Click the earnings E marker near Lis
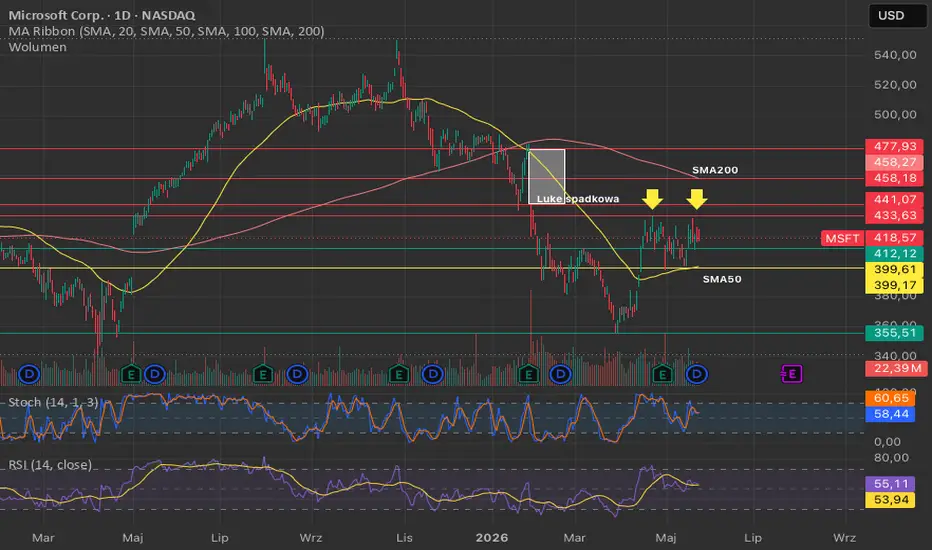Image resolution: width=932 pixels, height=550 pixels. 399,375
